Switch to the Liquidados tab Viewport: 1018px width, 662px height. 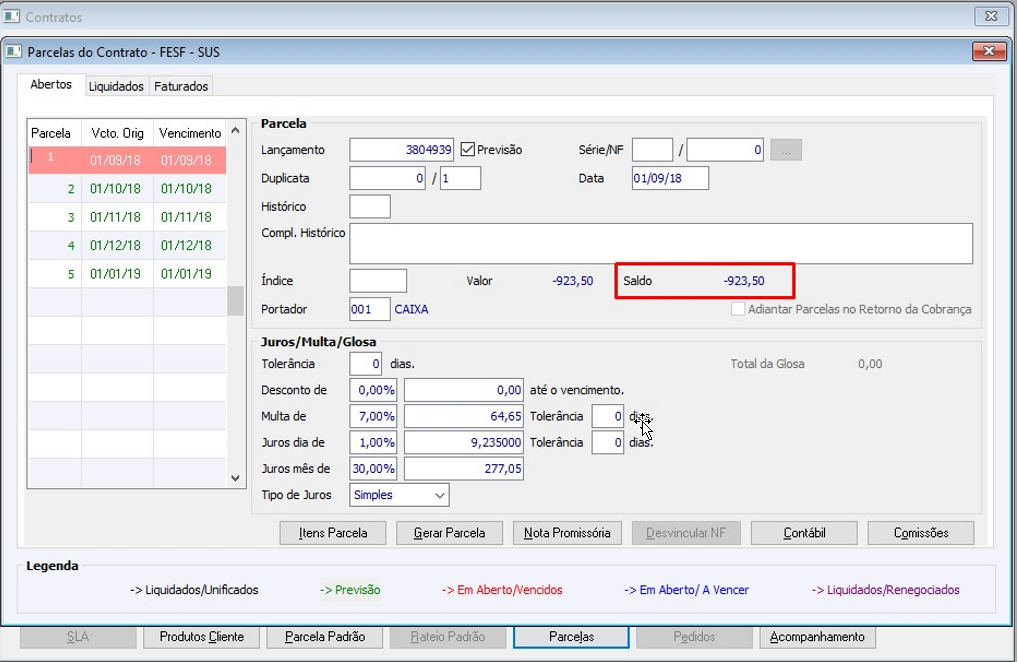pos(116,86)
